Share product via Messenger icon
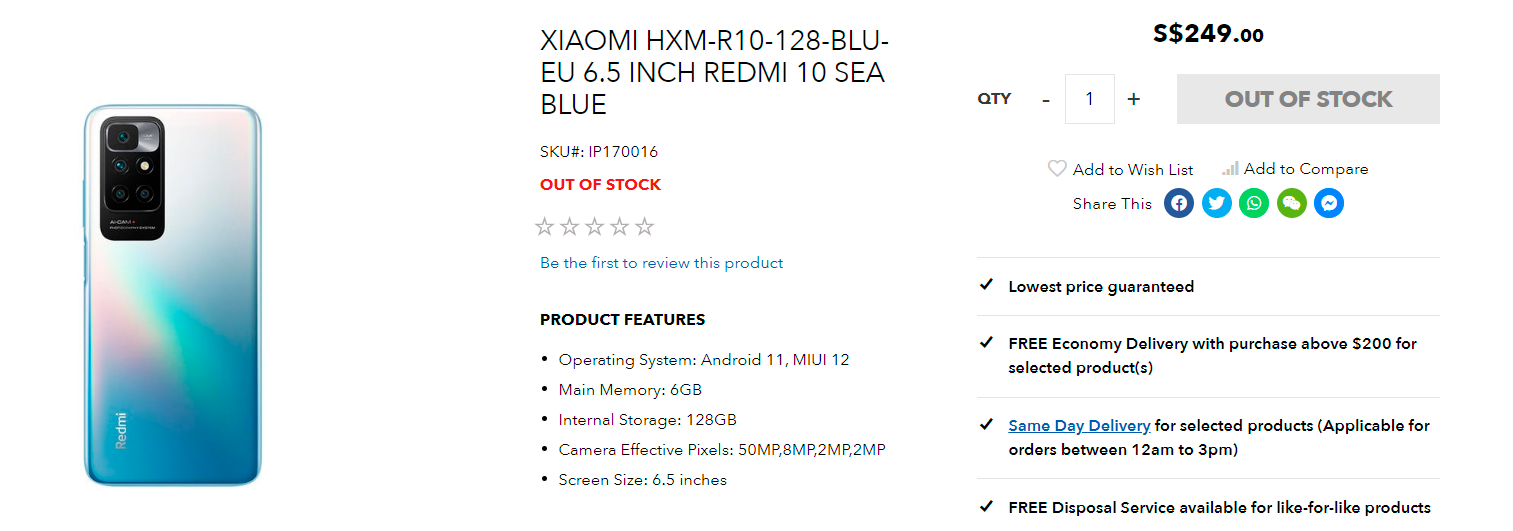 (1328, 204)
